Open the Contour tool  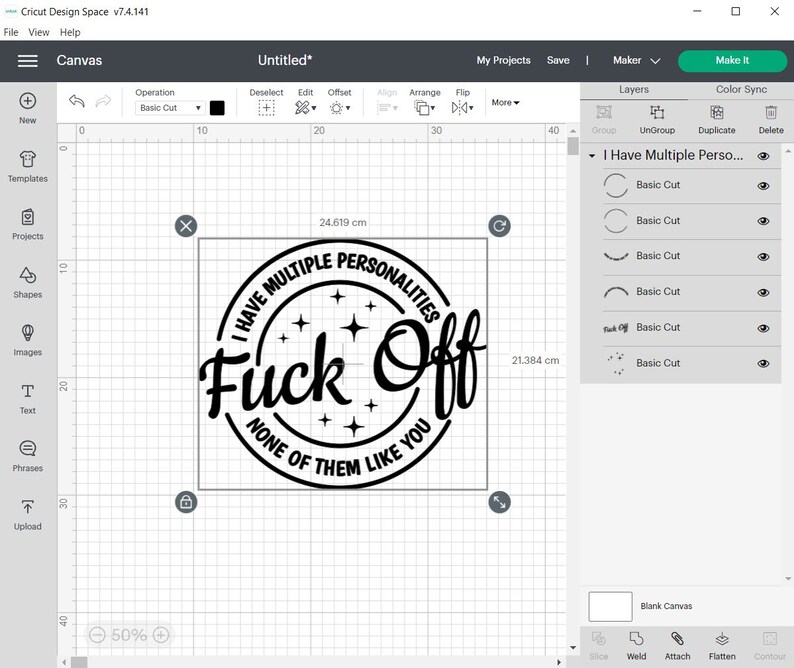(x=770, y=646)
